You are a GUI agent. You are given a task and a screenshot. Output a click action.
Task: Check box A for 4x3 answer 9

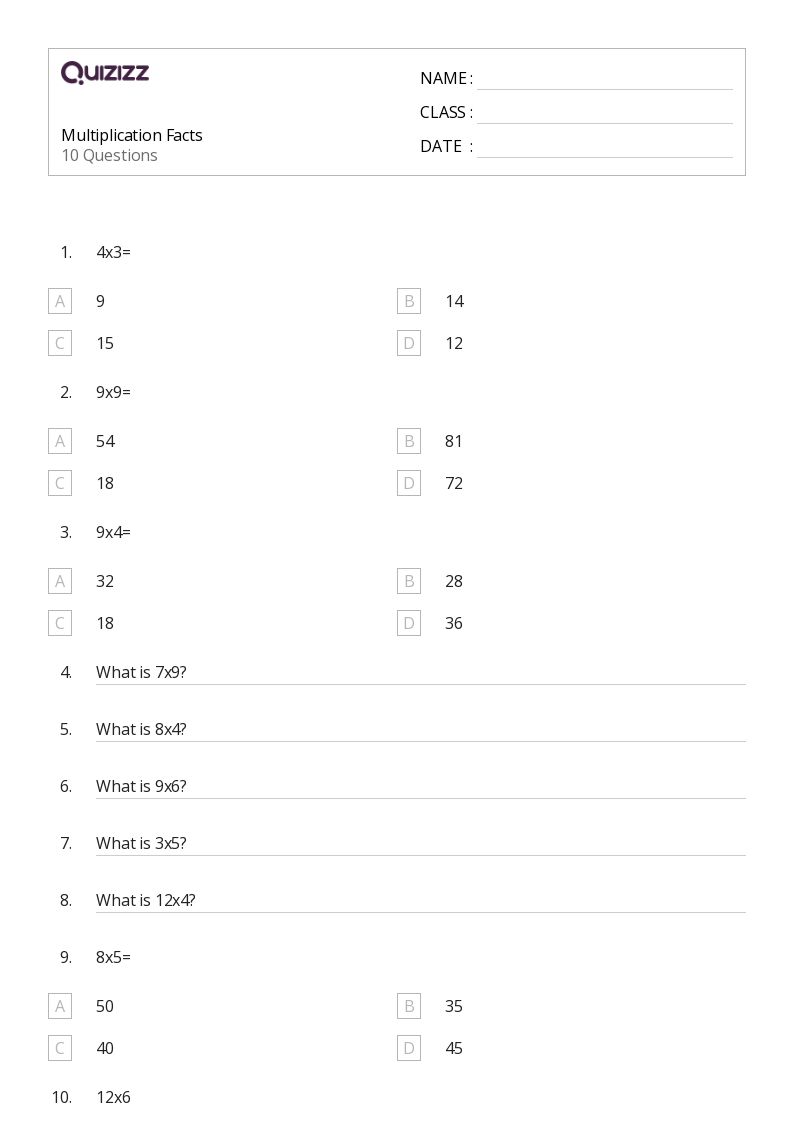coord(60,301)
